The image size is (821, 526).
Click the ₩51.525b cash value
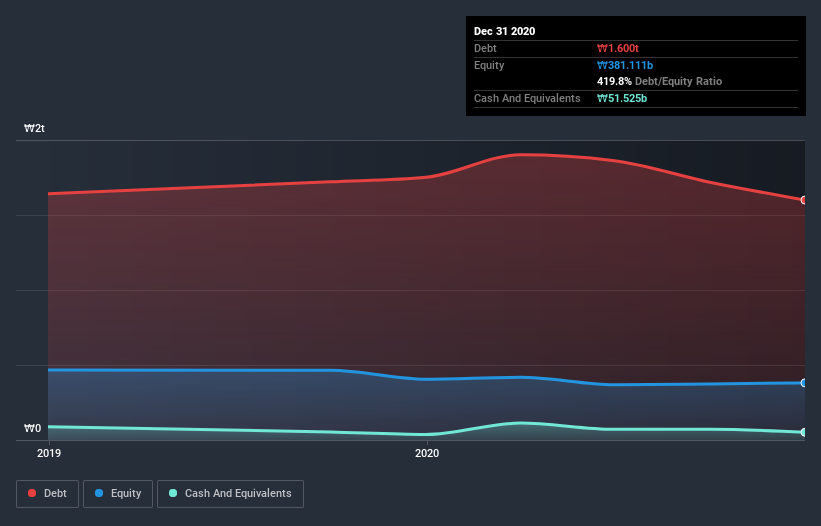click(x=622, y=98)
